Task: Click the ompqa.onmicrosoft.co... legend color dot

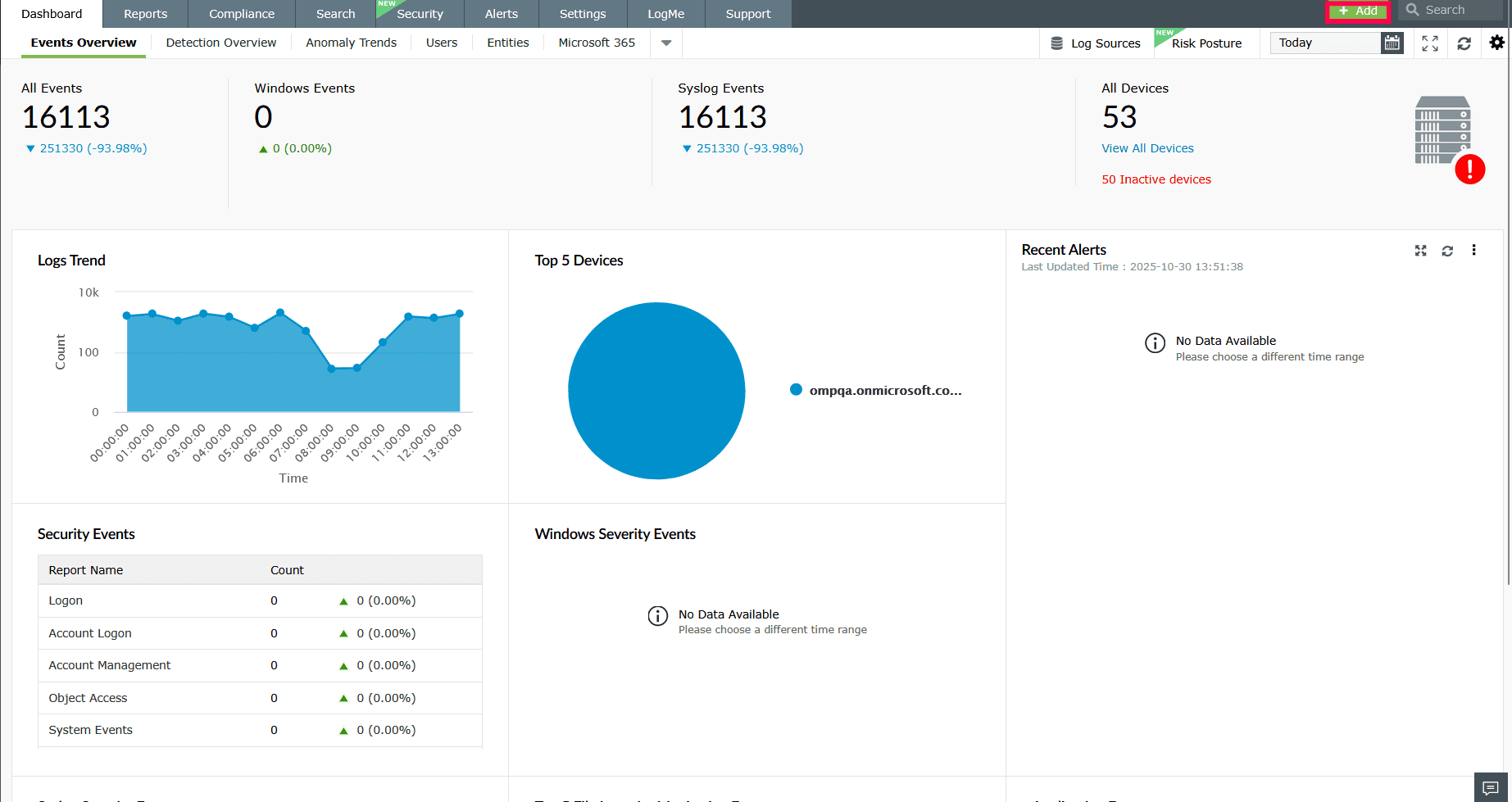Action: pyautogui.click(x=796, y=390)
